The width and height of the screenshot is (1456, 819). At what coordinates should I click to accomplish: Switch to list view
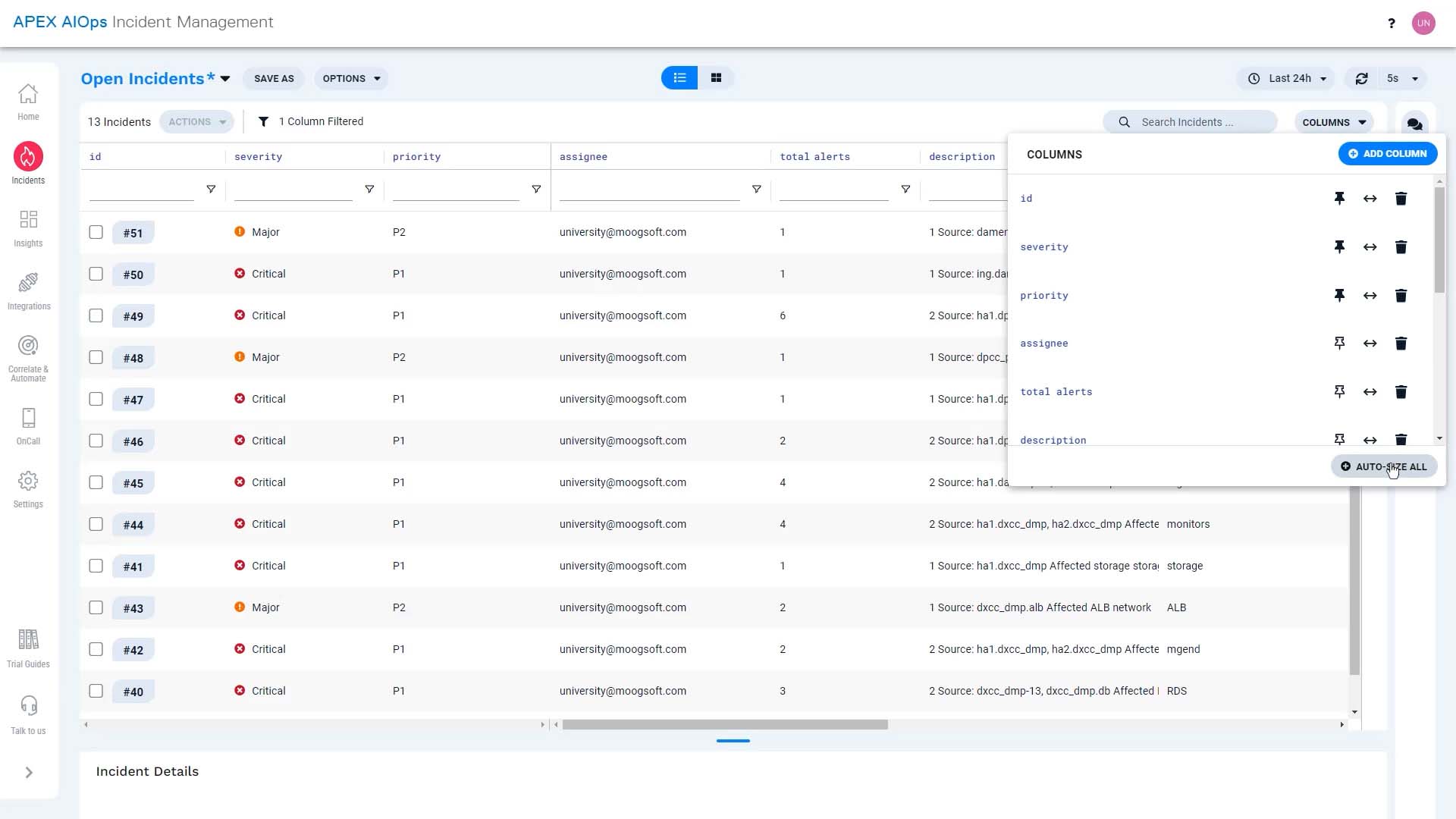tap(679, 78)
